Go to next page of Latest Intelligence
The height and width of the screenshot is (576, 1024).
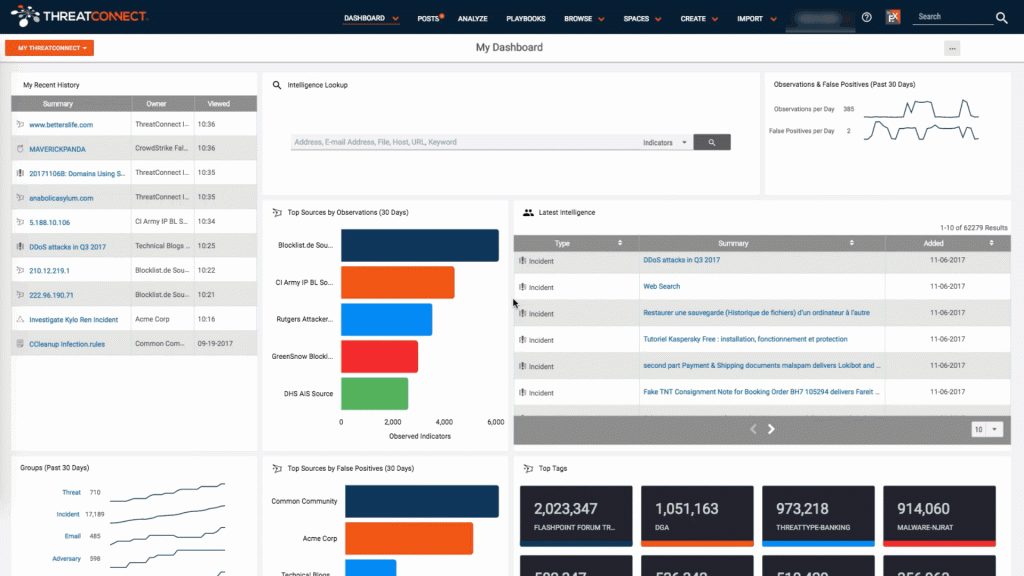click(x=771, y=429)
